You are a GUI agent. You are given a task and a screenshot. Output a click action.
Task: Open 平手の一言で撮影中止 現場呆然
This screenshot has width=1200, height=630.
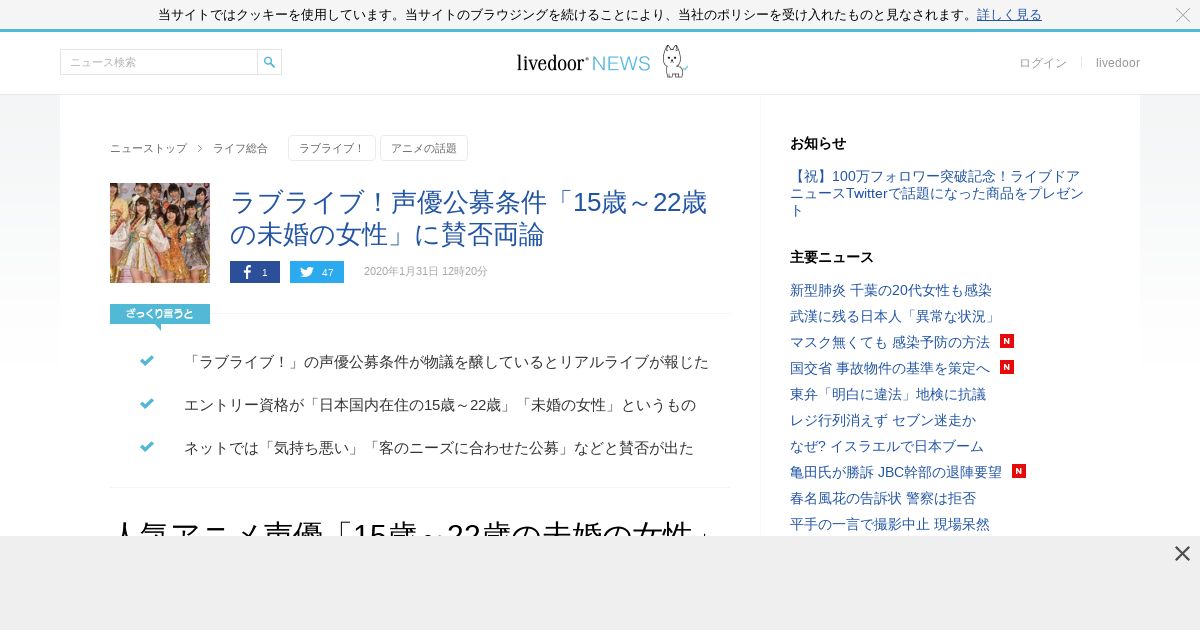click(890, 524)
